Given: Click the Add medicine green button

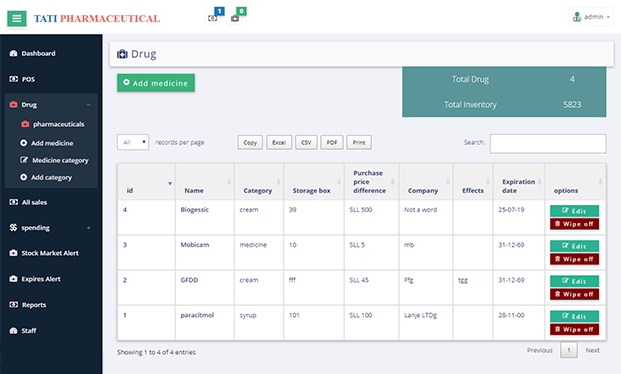Looking at the screenshot, I should (156, 83).
